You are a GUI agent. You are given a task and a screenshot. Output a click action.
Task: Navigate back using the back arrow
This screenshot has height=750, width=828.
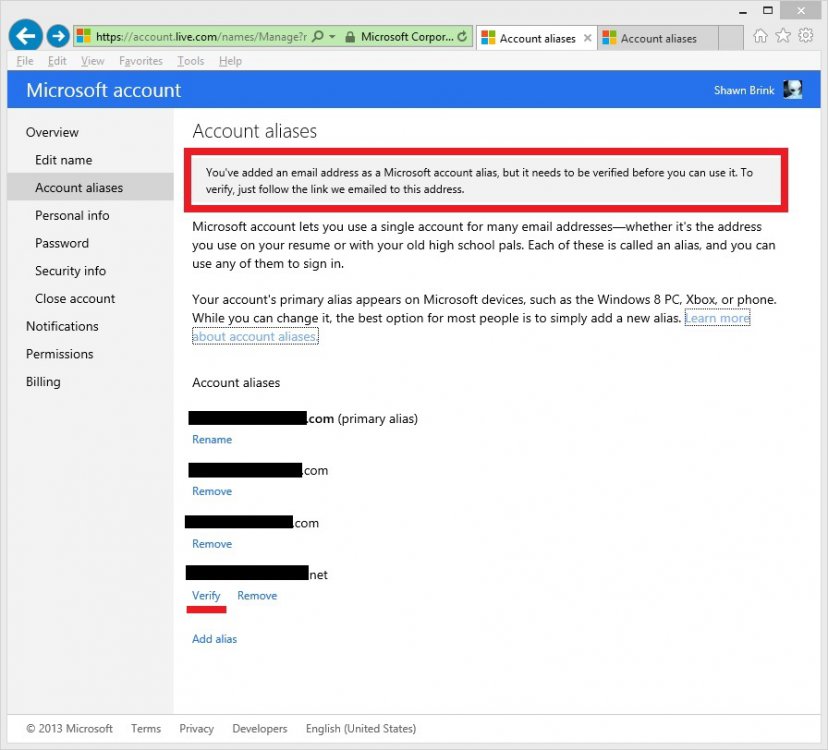coord(24,36)
